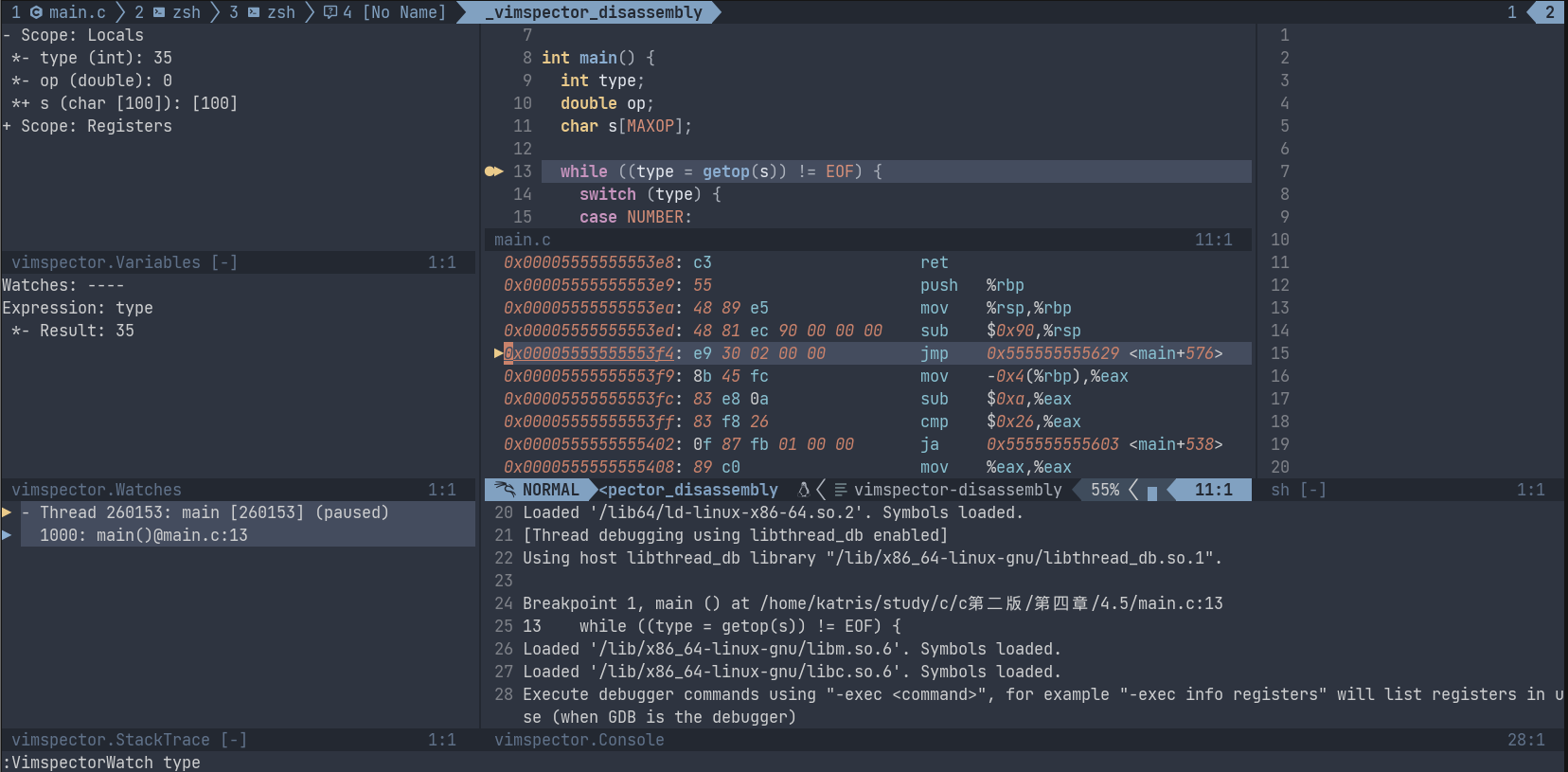Expand the s (char [100]) variable
The width and height of the screenshot is (1568, 772).
coord(124,103)
